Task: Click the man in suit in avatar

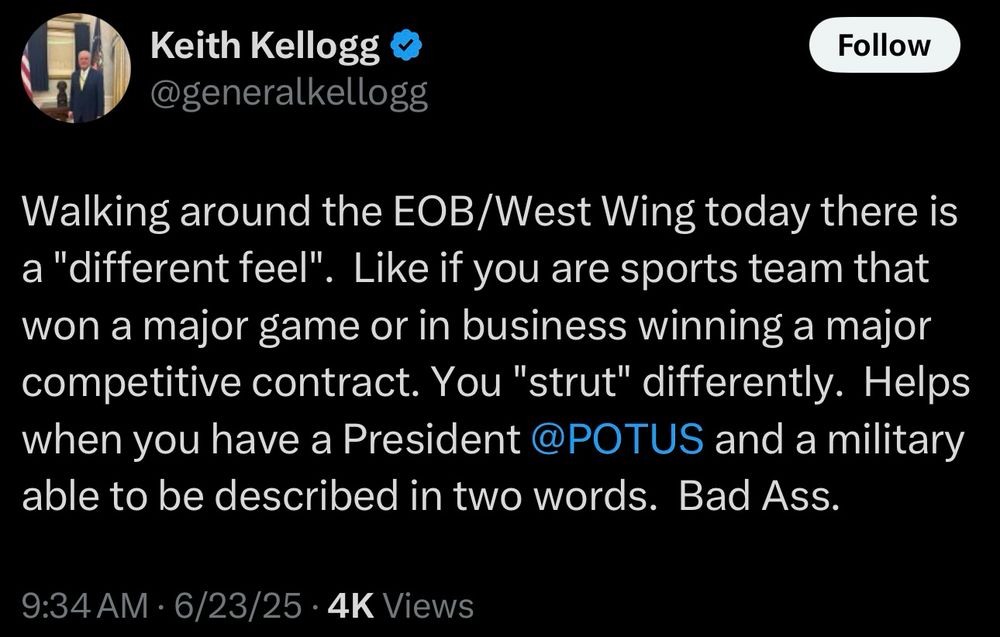Action: (x=85, y=86)
